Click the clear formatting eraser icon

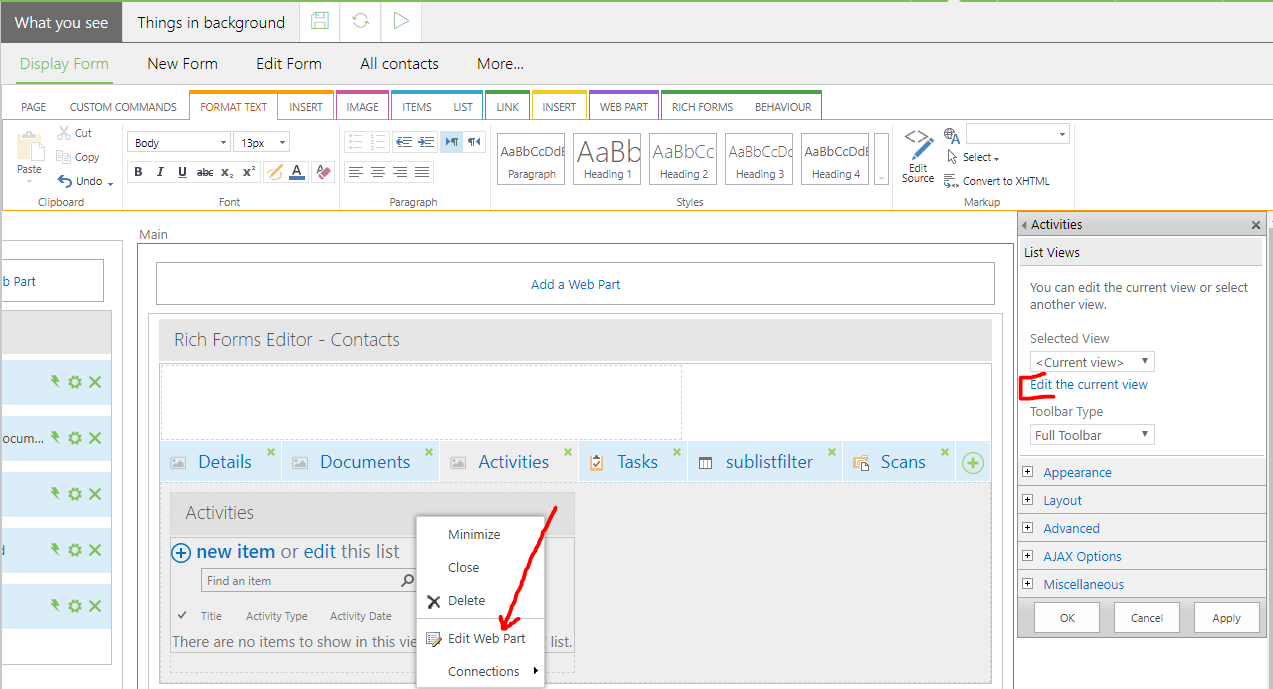[322, 172]
